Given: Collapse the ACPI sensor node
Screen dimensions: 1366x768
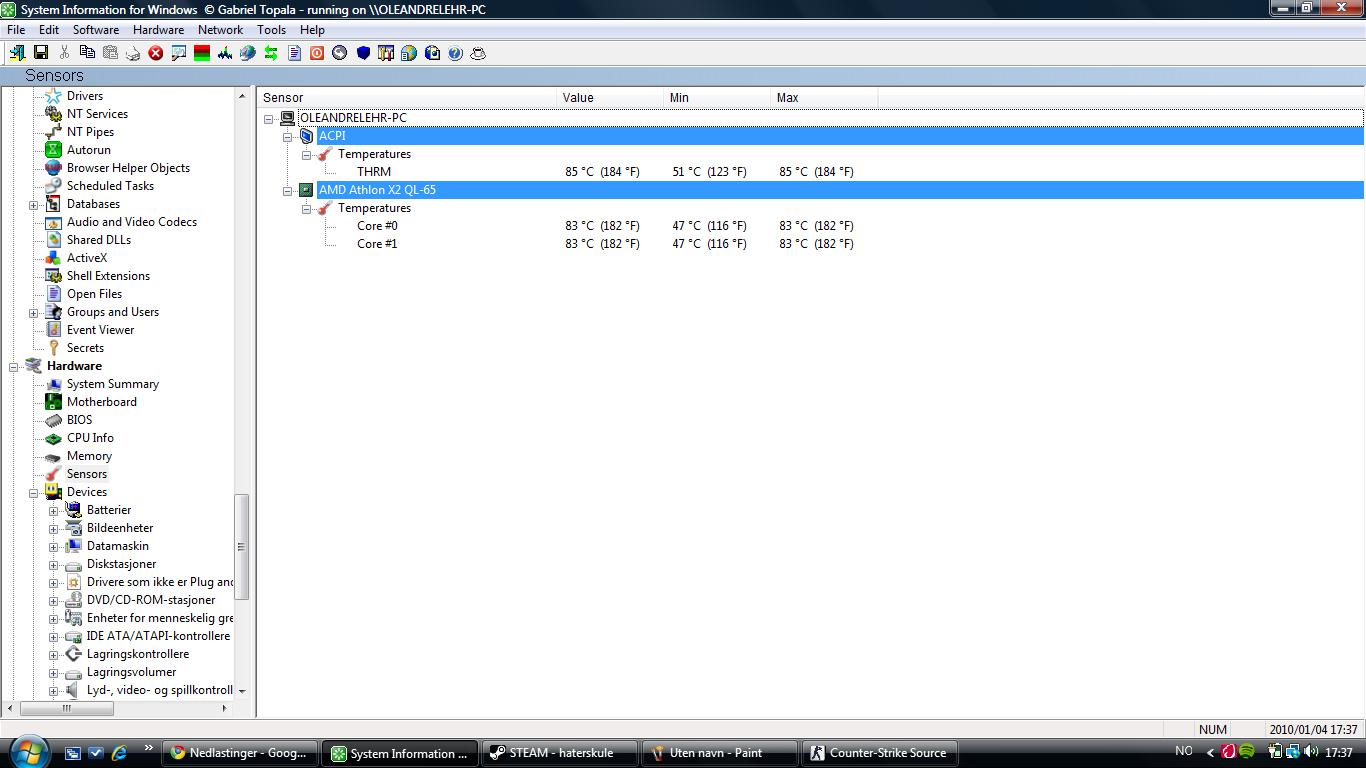Looking at the screenshot, I should click(288, 136).
